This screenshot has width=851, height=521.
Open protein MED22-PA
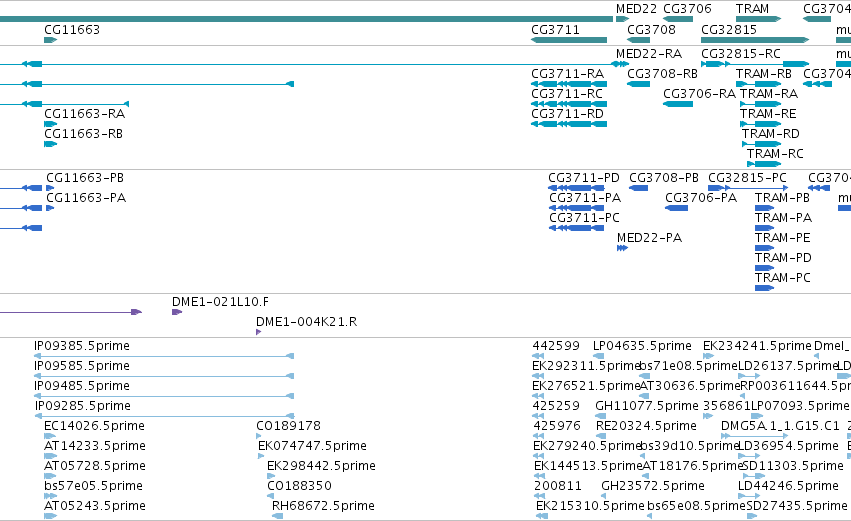[649, 238]
